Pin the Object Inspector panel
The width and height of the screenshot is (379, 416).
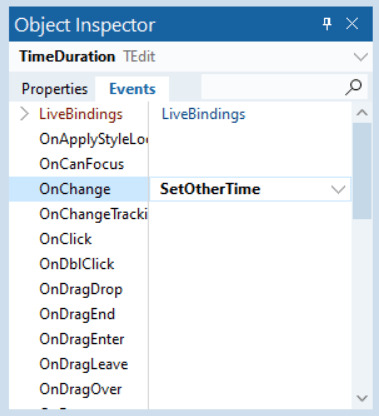[x=327, y=24]
